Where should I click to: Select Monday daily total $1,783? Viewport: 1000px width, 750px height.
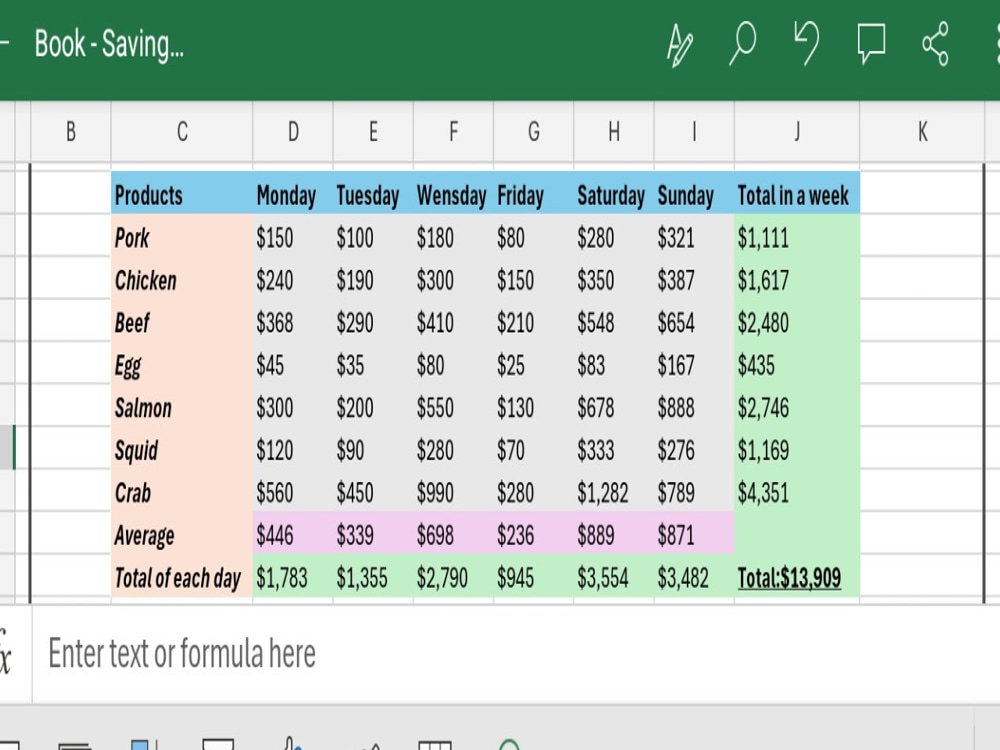[x=293, y=577]
